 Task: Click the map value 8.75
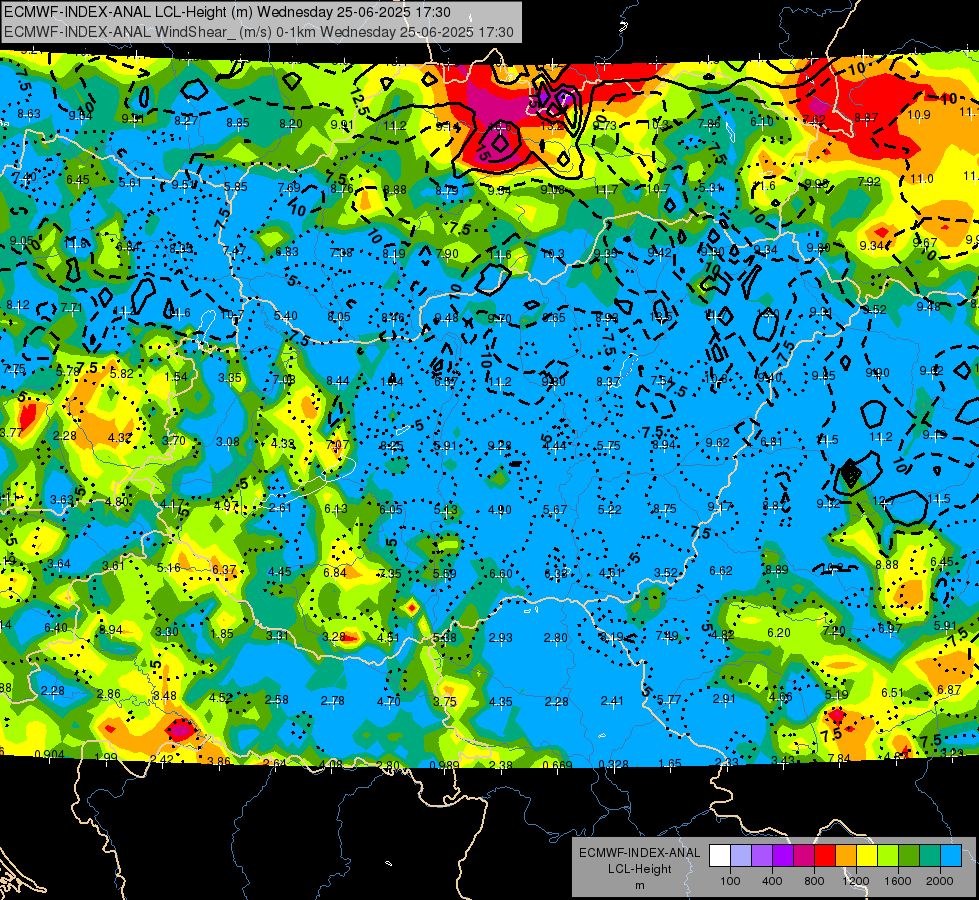[664, 509]
